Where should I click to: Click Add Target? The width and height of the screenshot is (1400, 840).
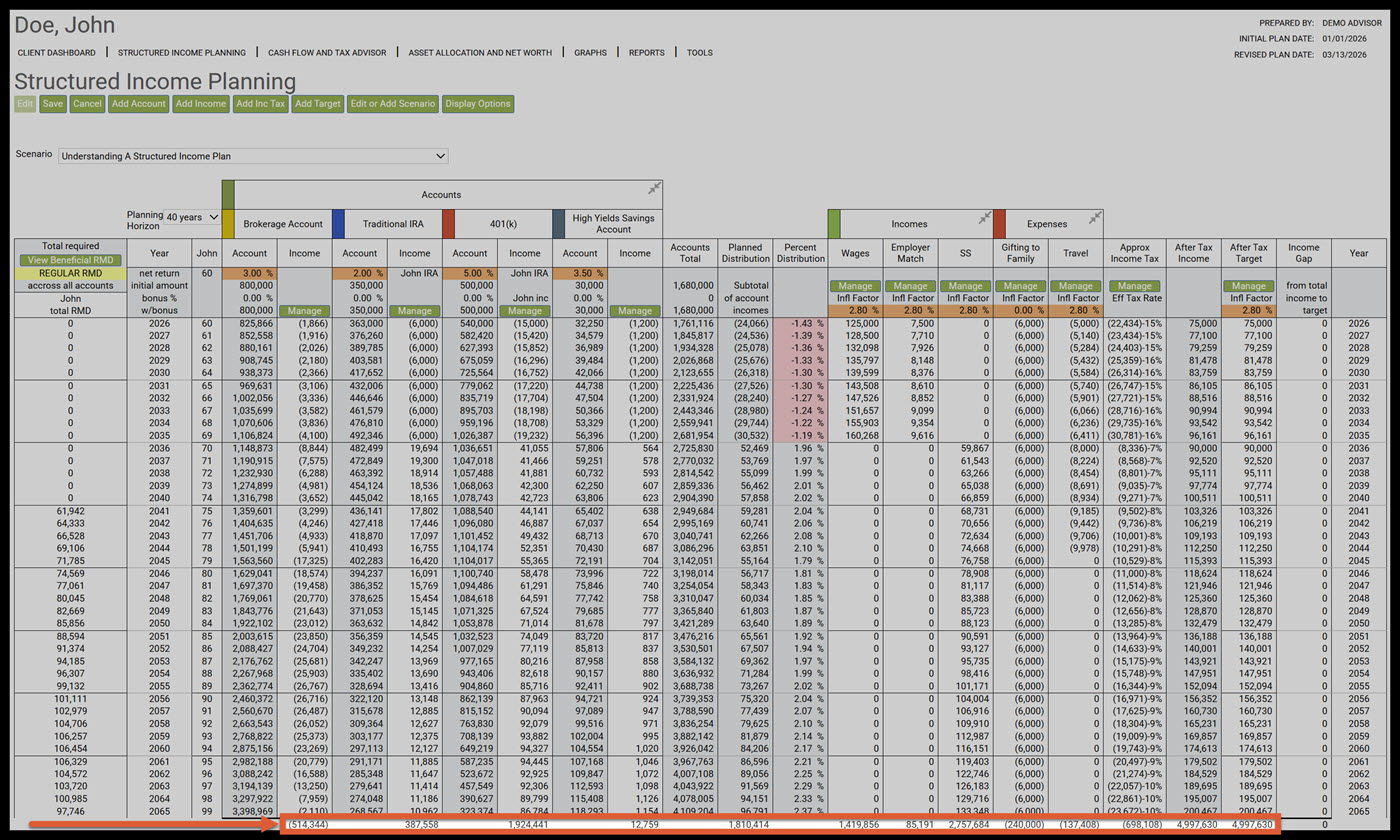[x=318, y=103]
